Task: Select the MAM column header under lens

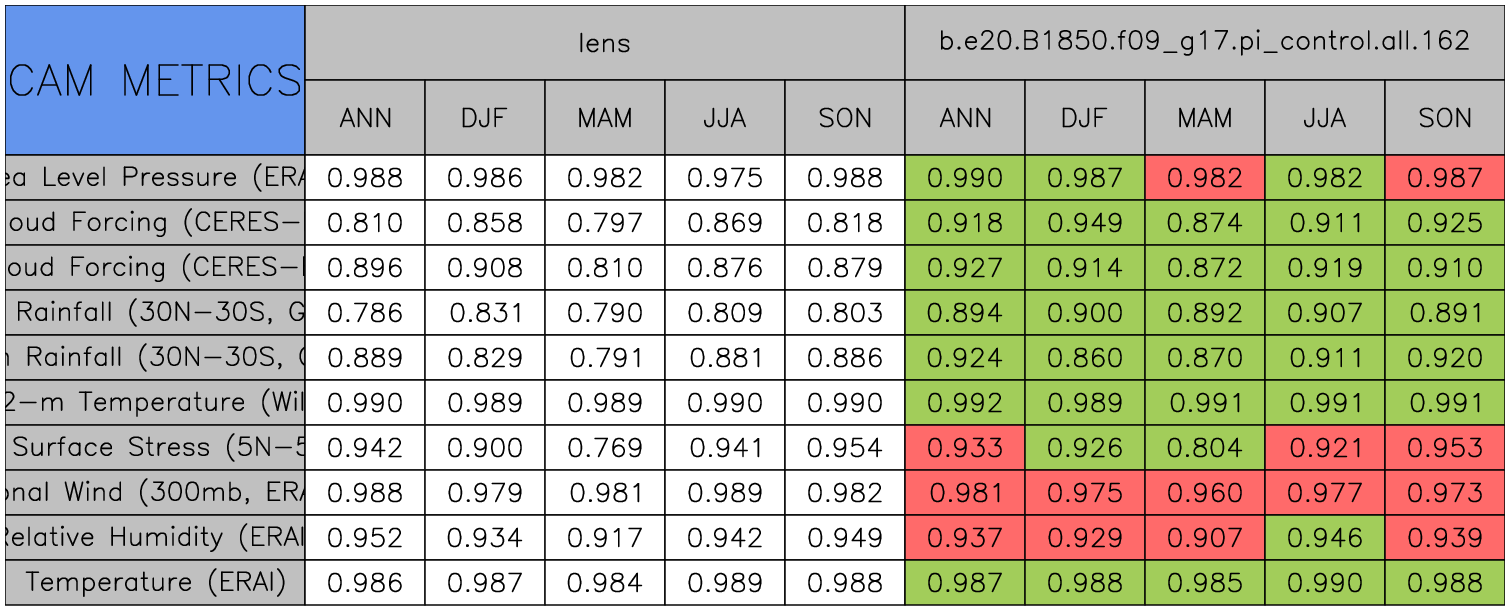Action: pos(604,118)
